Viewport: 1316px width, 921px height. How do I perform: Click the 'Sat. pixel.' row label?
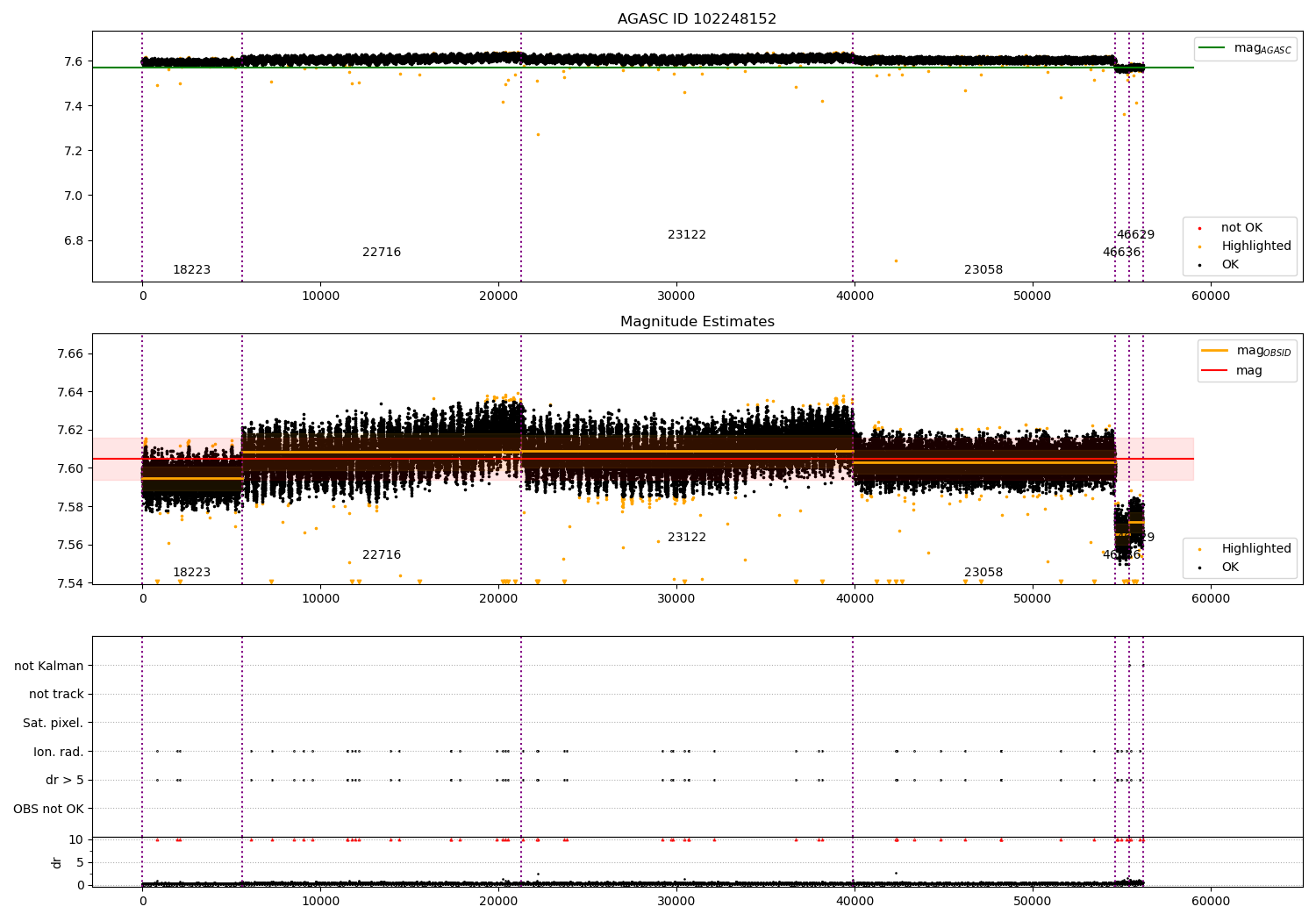[54, 723]
